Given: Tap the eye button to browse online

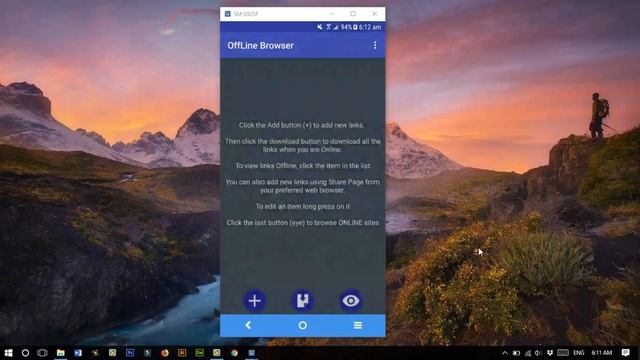Looking at the screenshot, I should pyautogui.click(x=351, y=301).
